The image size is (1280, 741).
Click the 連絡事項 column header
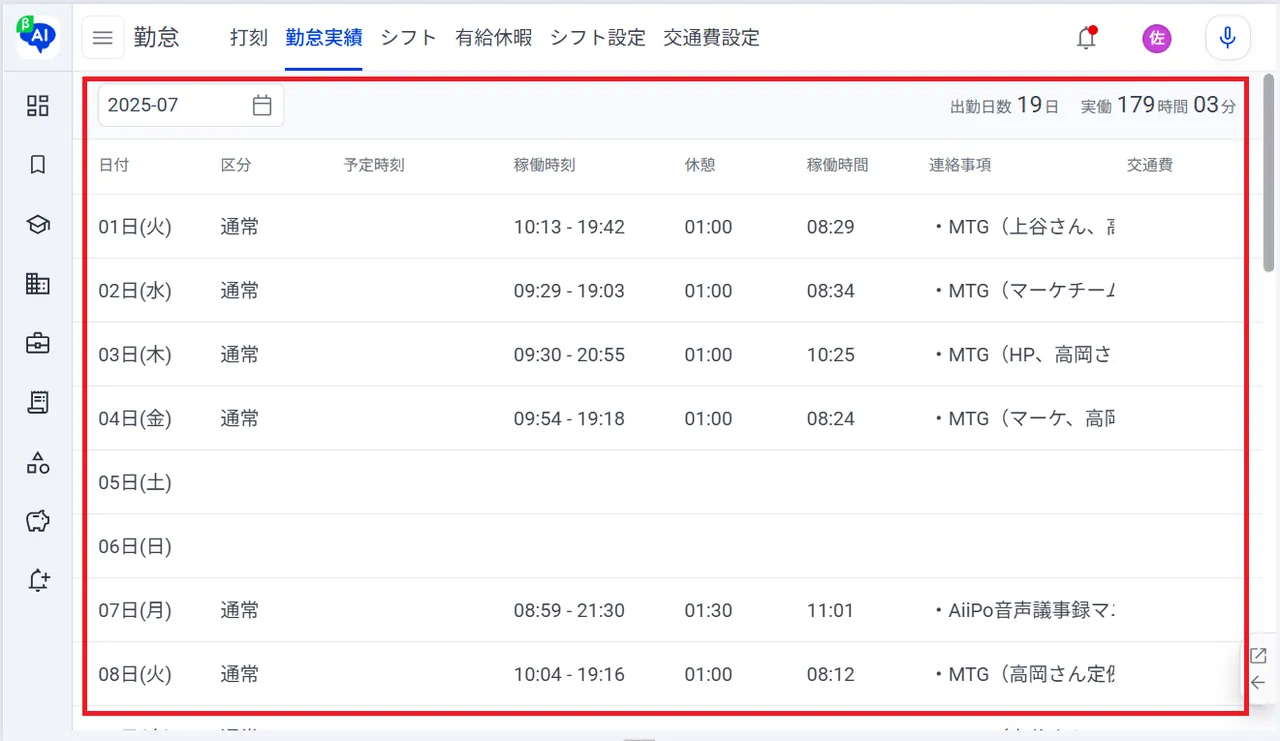(960, 165)
